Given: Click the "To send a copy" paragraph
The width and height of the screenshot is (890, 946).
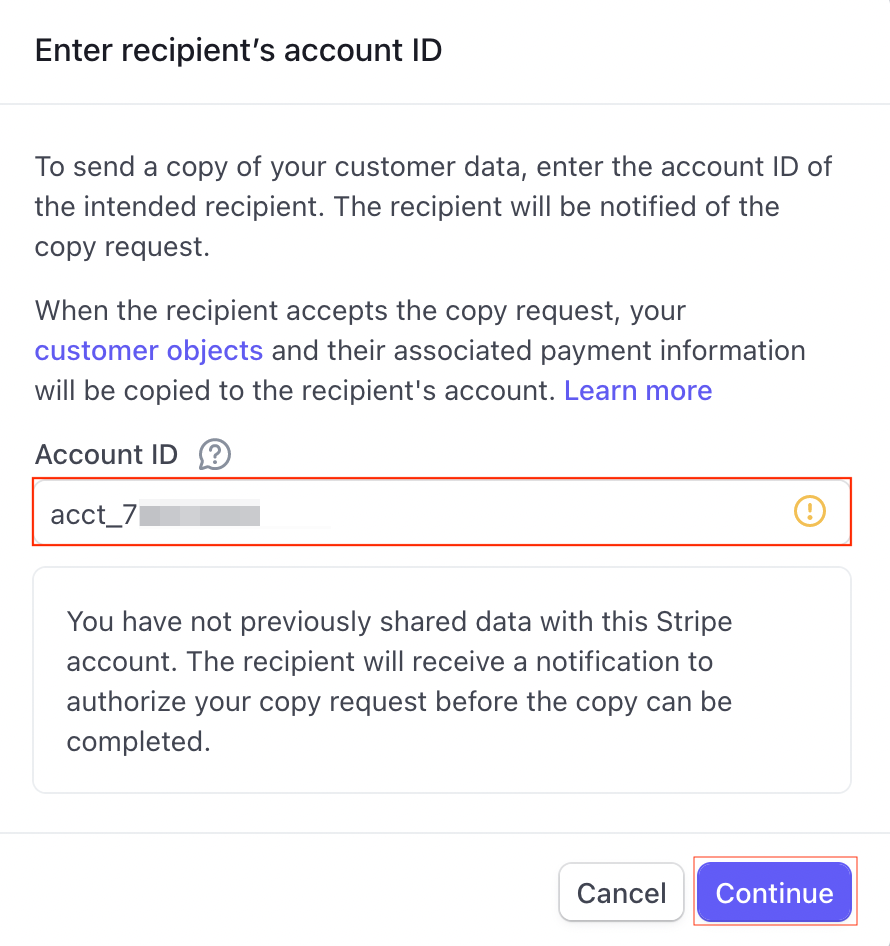Looking at the screenshot, I should pyautogui.click(x=433, y=206).
